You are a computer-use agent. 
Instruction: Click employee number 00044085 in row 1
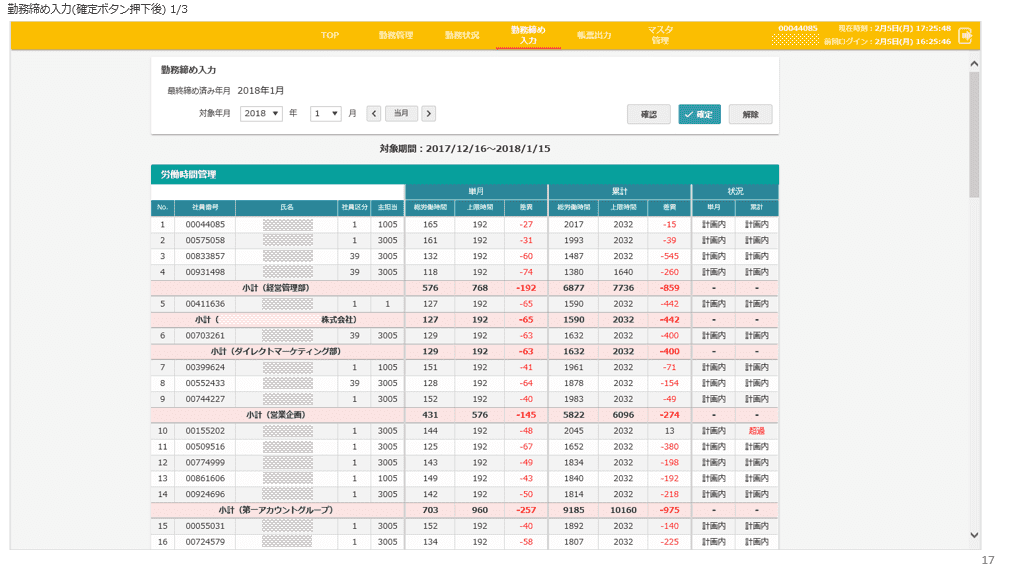click(205, 225)
